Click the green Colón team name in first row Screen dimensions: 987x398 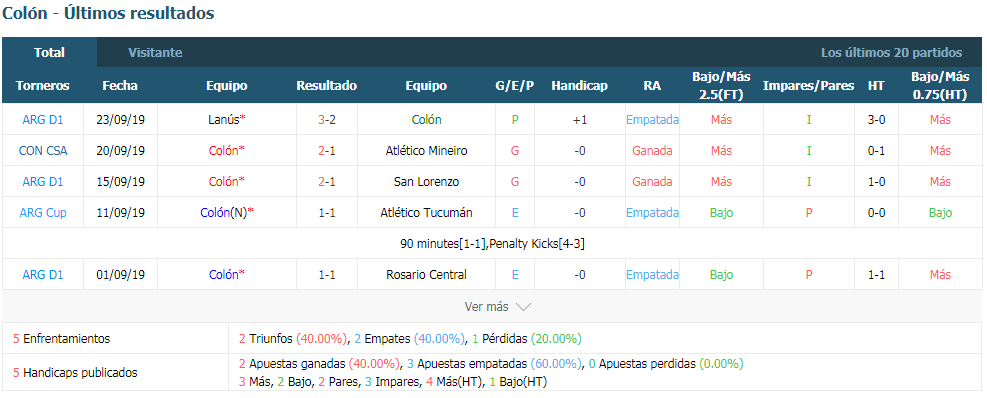[x=426, y=120]
